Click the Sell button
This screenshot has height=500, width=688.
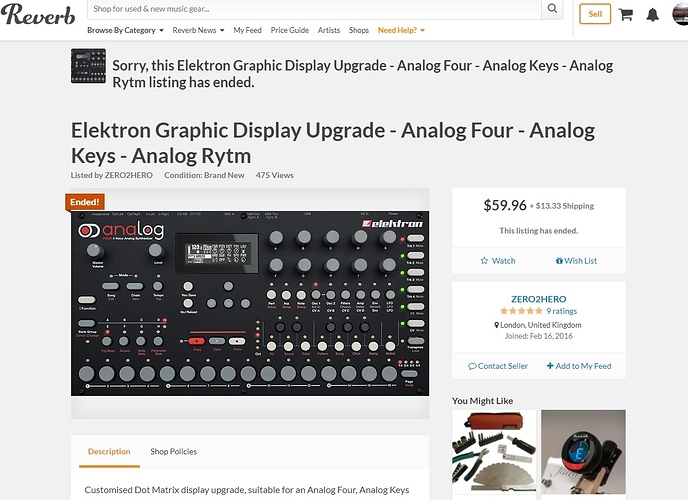pyautogui.click(x=595, y=14)
